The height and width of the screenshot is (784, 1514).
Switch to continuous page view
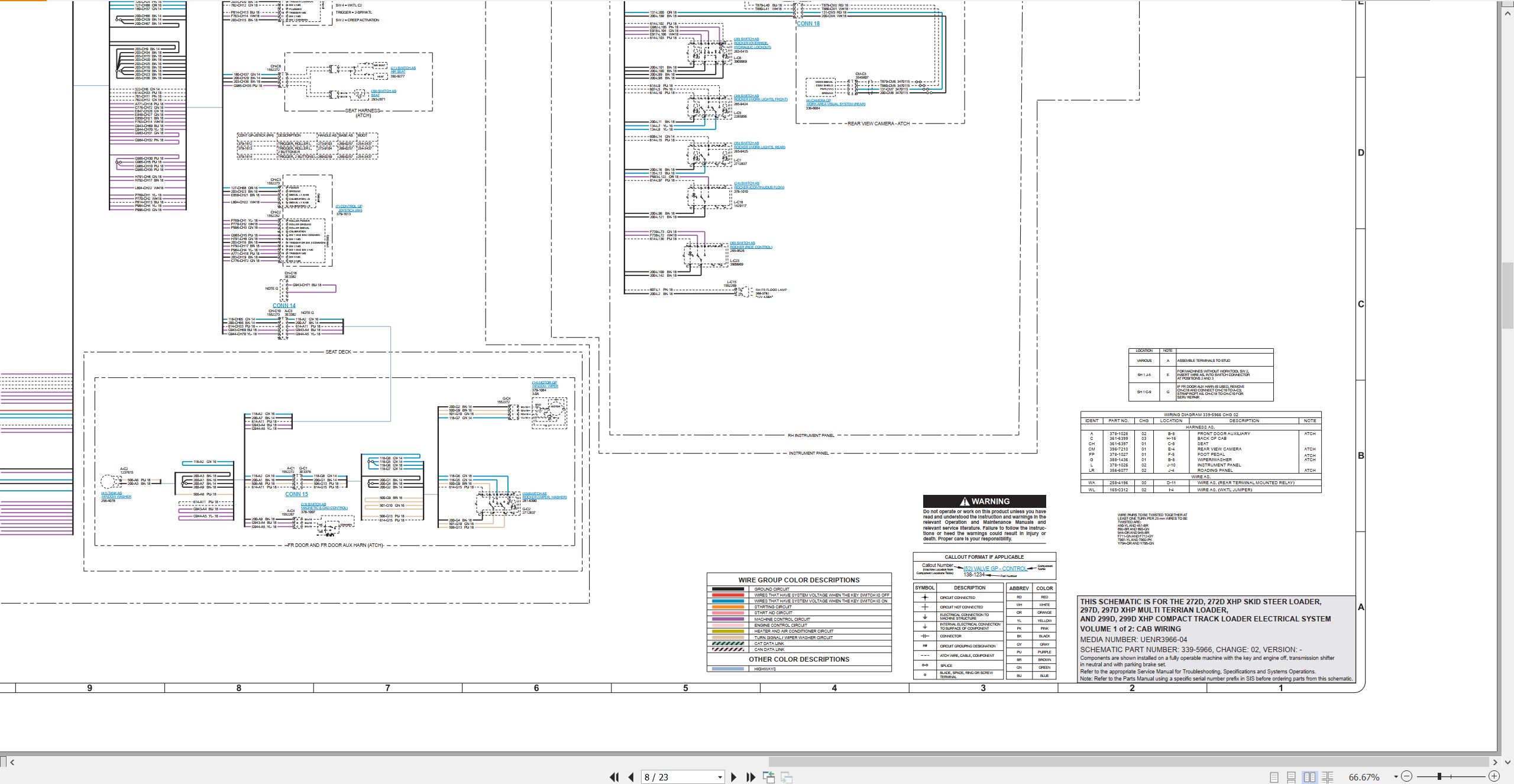(x=1292, y=777)
